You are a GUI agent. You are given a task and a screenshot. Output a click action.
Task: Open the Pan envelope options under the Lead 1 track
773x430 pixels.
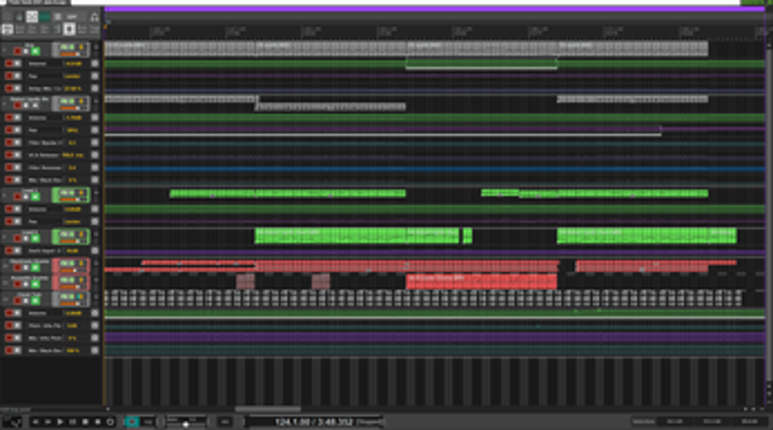[95, 221]
